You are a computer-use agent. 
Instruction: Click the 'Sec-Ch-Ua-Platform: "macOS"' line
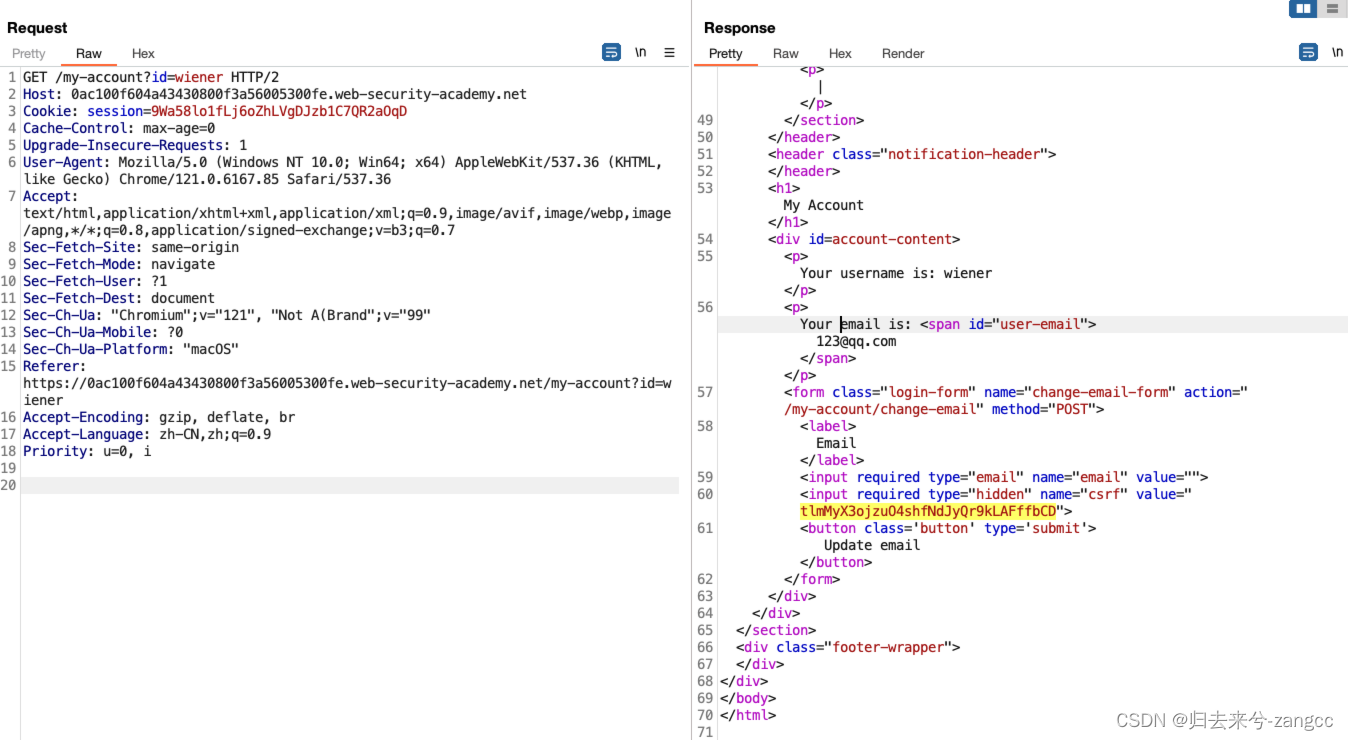(x=131, y=349)
